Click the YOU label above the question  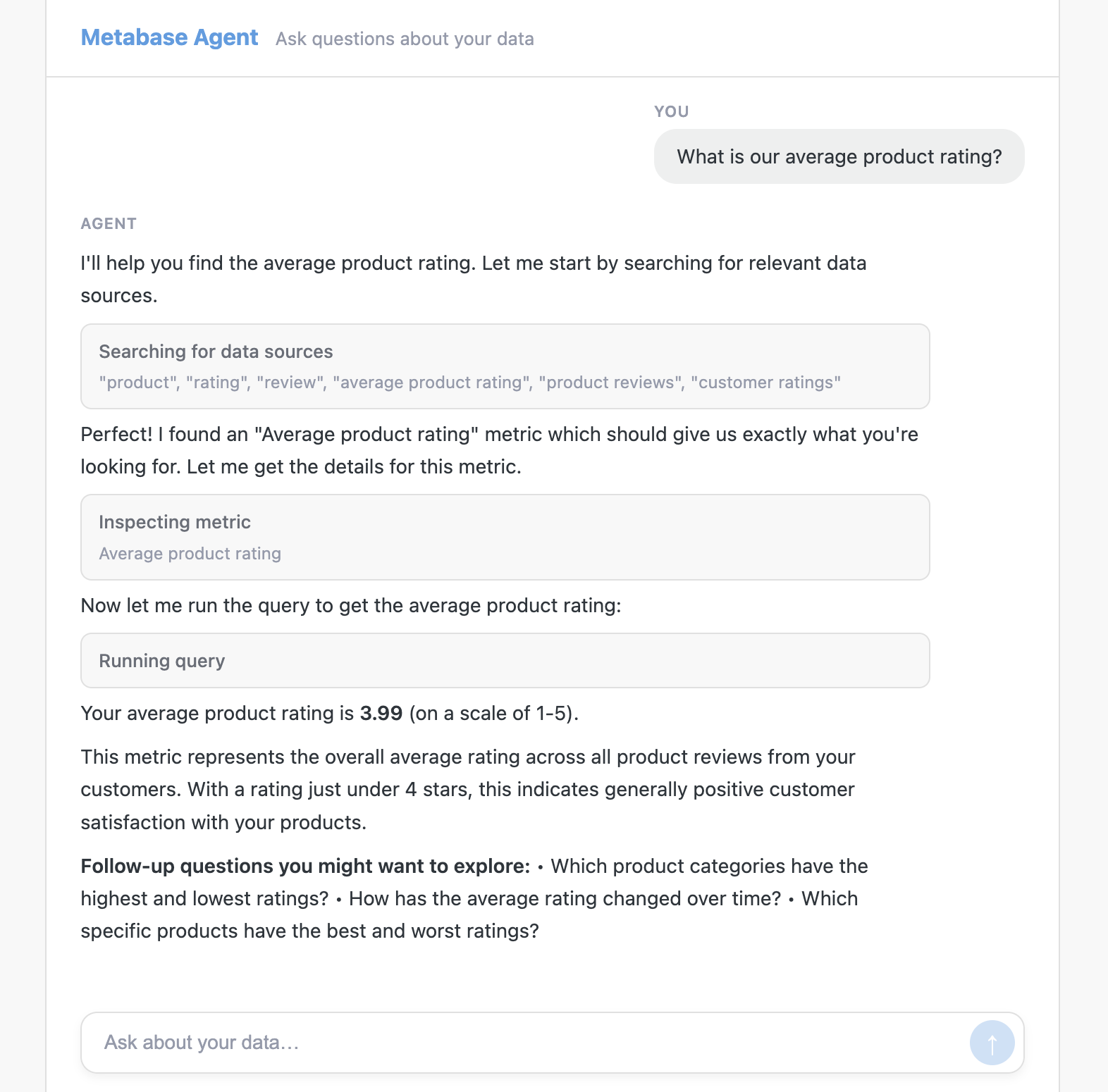coord(670,111)
